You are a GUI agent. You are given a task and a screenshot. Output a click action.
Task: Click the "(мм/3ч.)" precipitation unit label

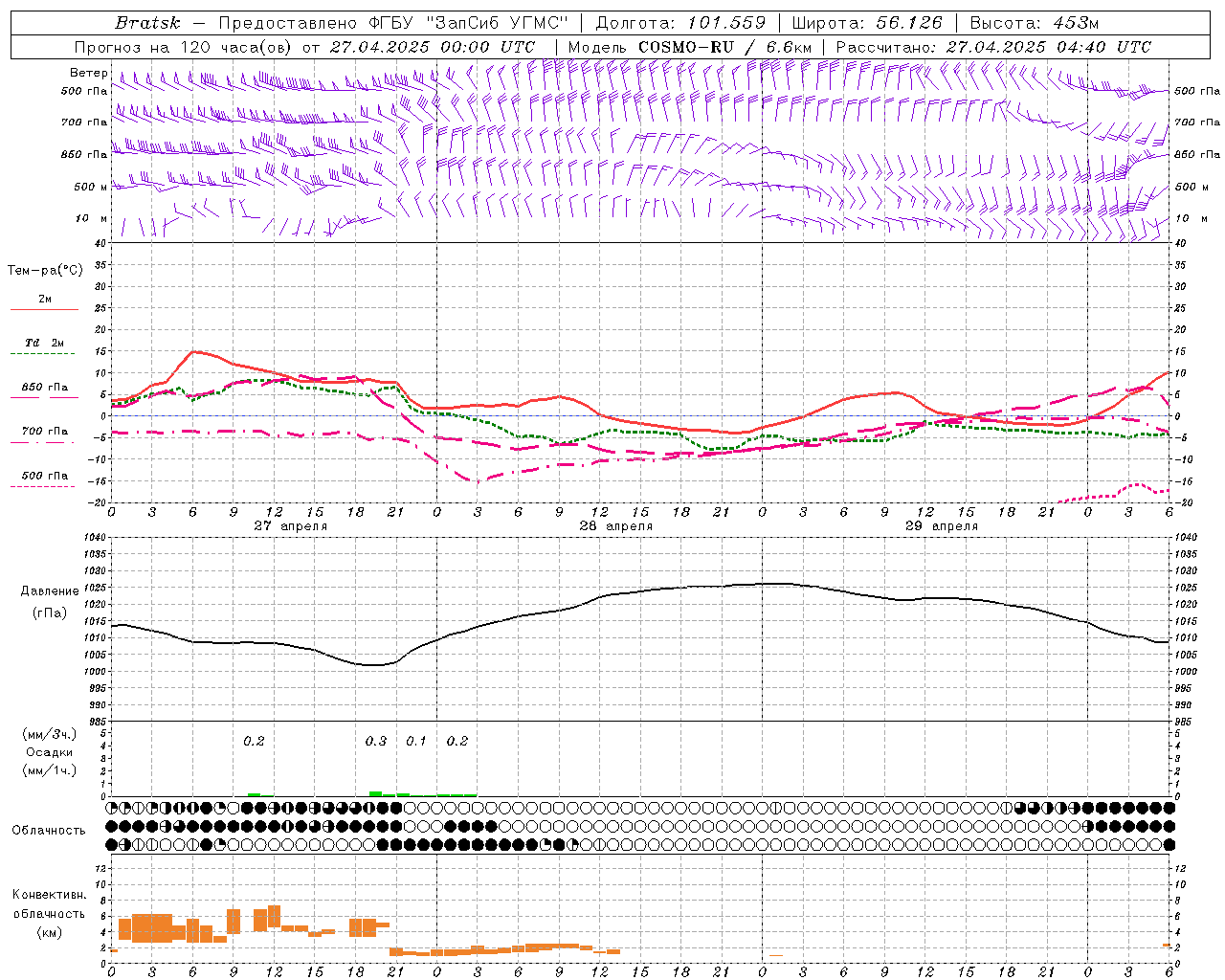[x=48, y=733]
